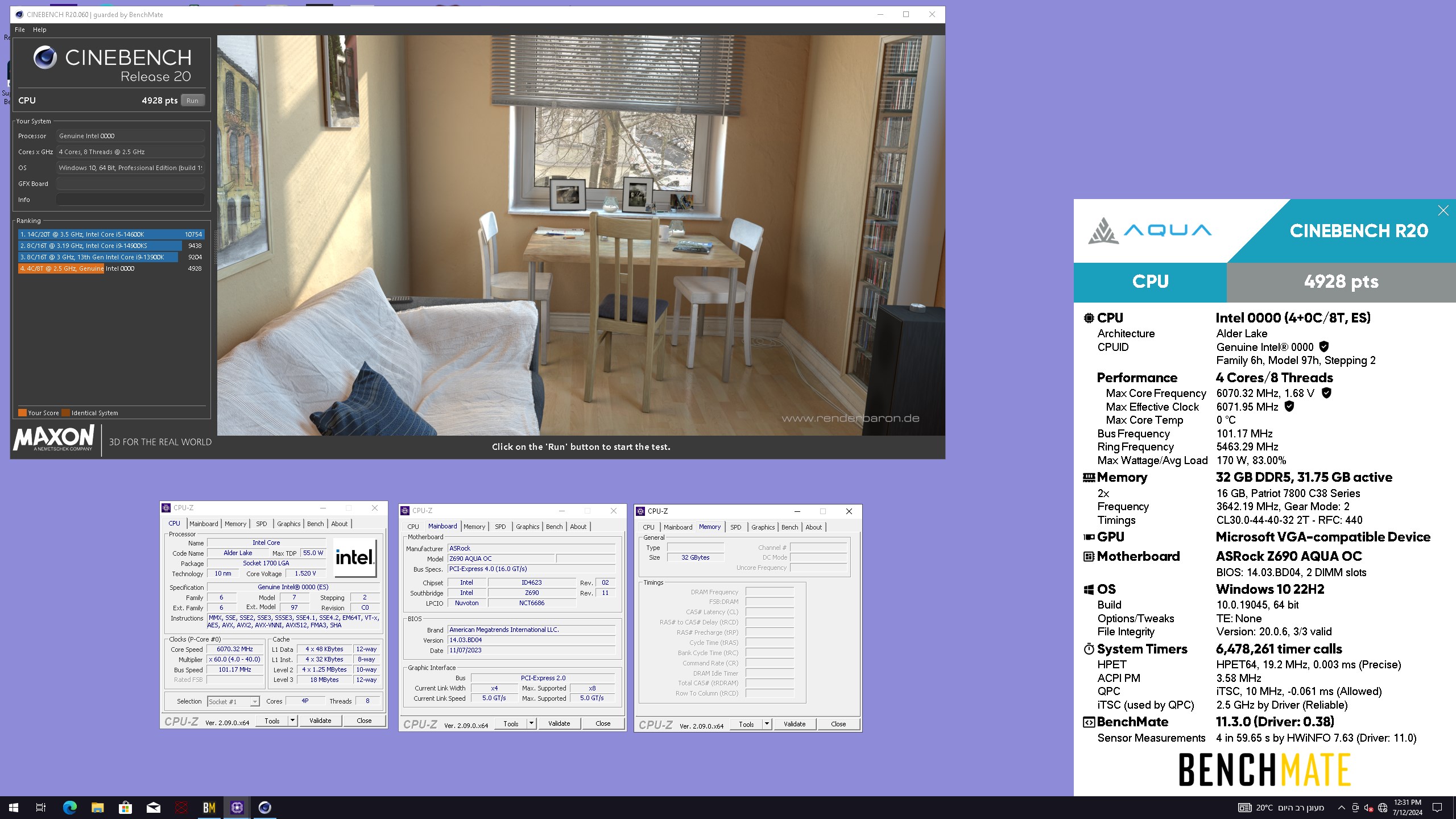The width and height of the screenshot is (1456, 819).
Task: Click the BenchMate BM taskbar icon
Action: tap(209, 808)
